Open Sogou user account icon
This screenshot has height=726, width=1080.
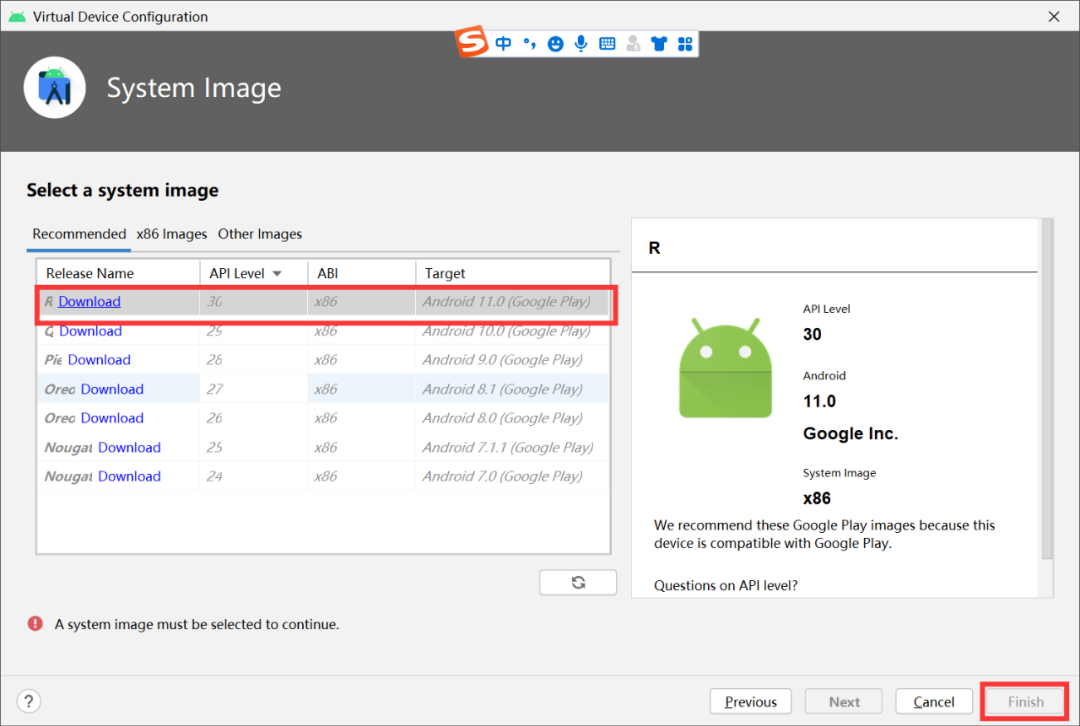(633, 44)
